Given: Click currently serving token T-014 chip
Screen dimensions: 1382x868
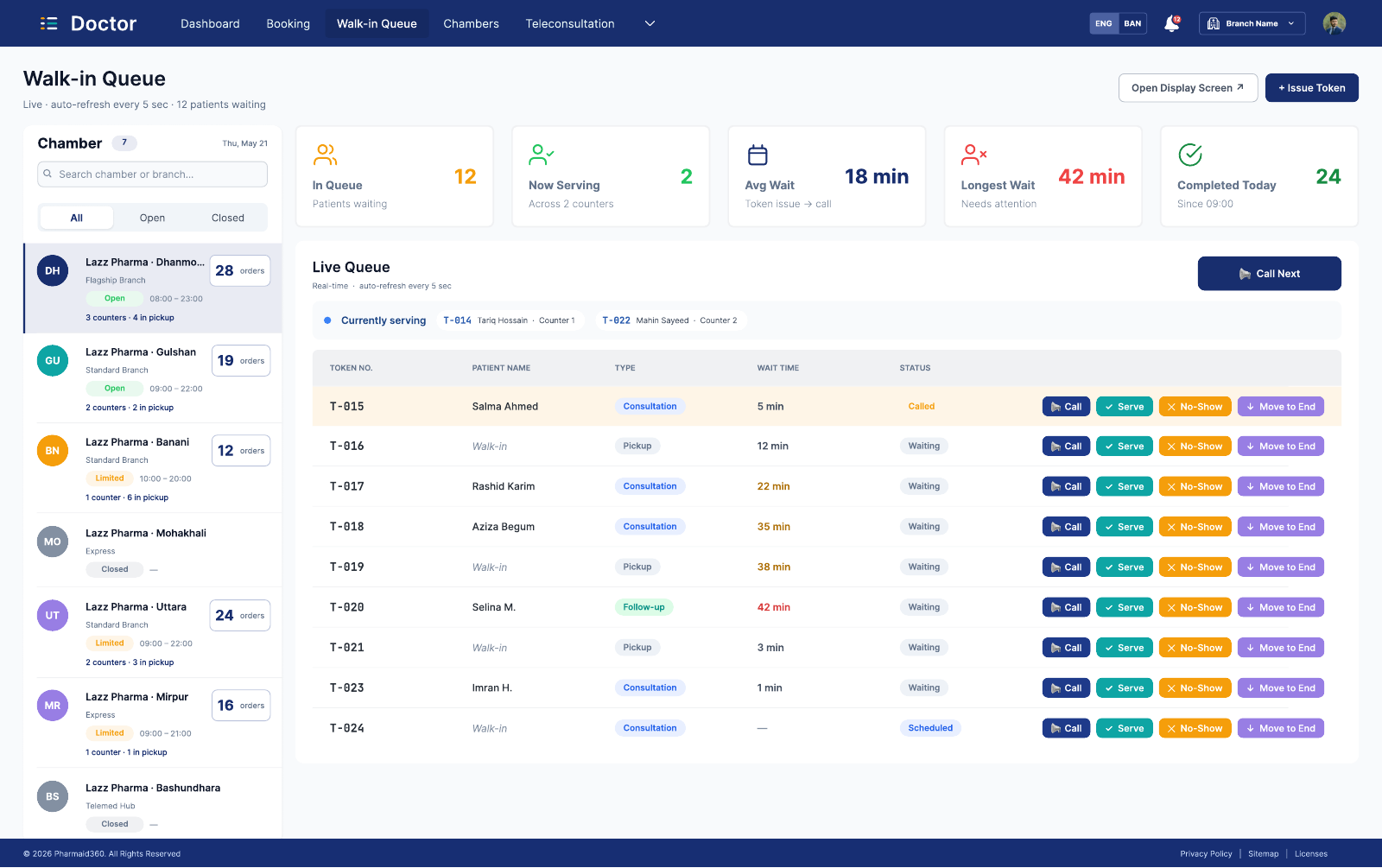Looking at the screenshot, I should (510, 320).
